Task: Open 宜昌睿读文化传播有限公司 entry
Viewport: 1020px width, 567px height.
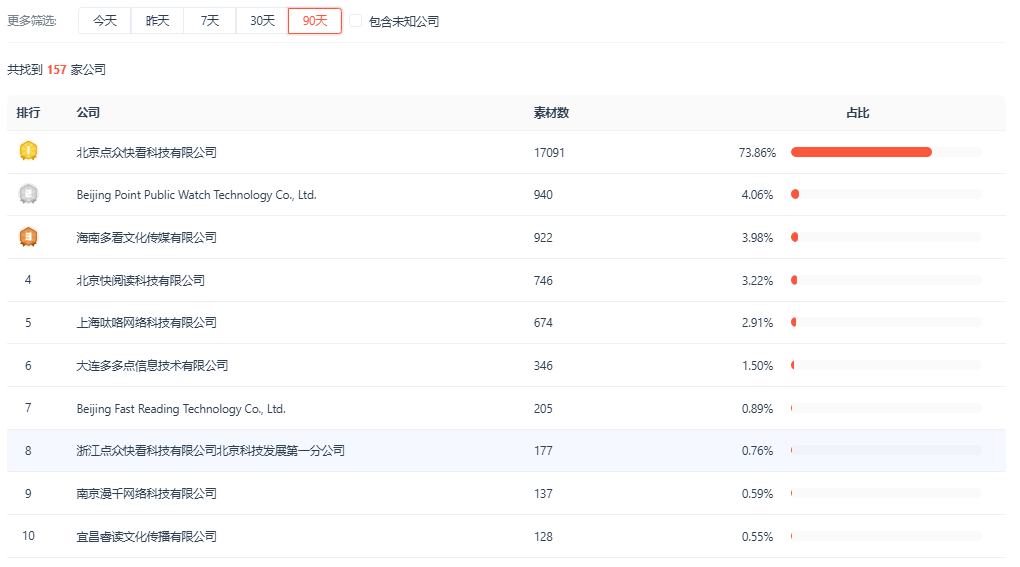Action: tap(146, 537)
